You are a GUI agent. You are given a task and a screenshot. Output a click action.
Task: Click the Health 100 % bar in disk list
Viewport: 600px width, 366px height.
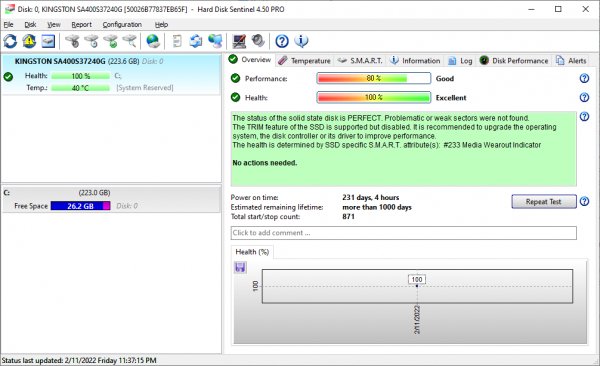point(80,76)
